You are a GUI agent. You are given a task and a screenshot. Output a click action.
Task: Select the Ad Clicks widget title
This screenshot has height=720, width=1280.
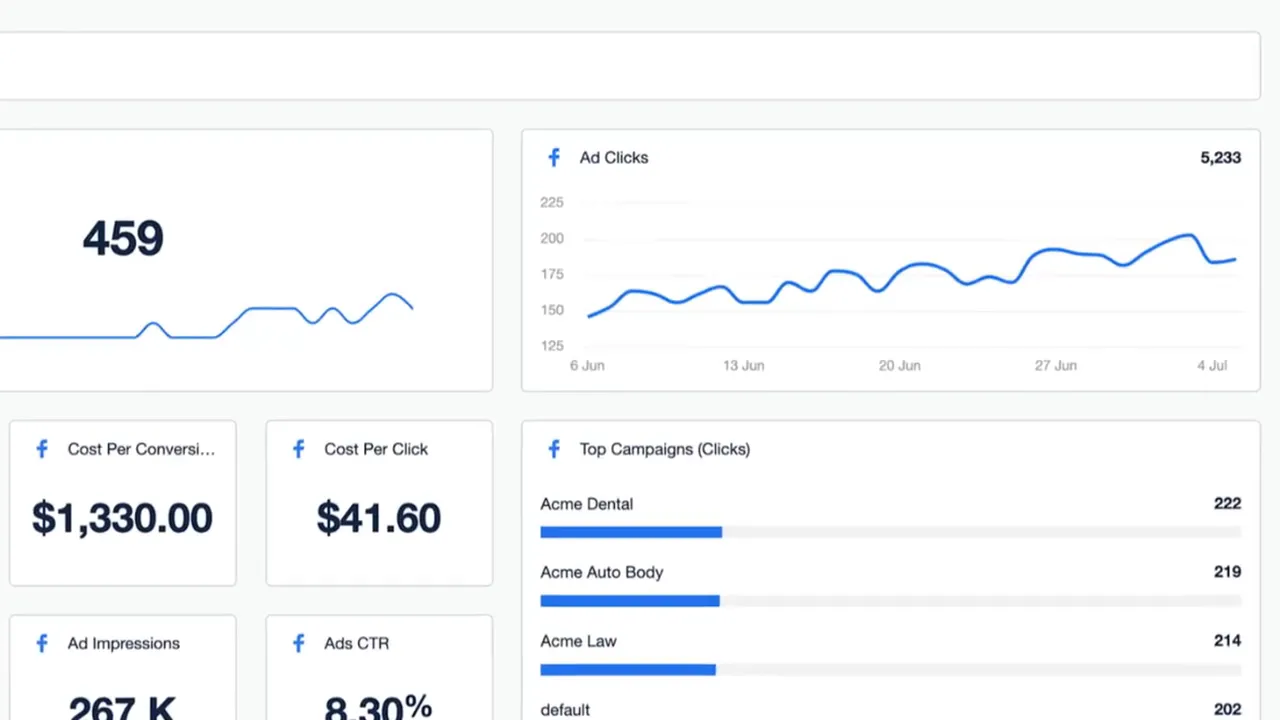614,157
